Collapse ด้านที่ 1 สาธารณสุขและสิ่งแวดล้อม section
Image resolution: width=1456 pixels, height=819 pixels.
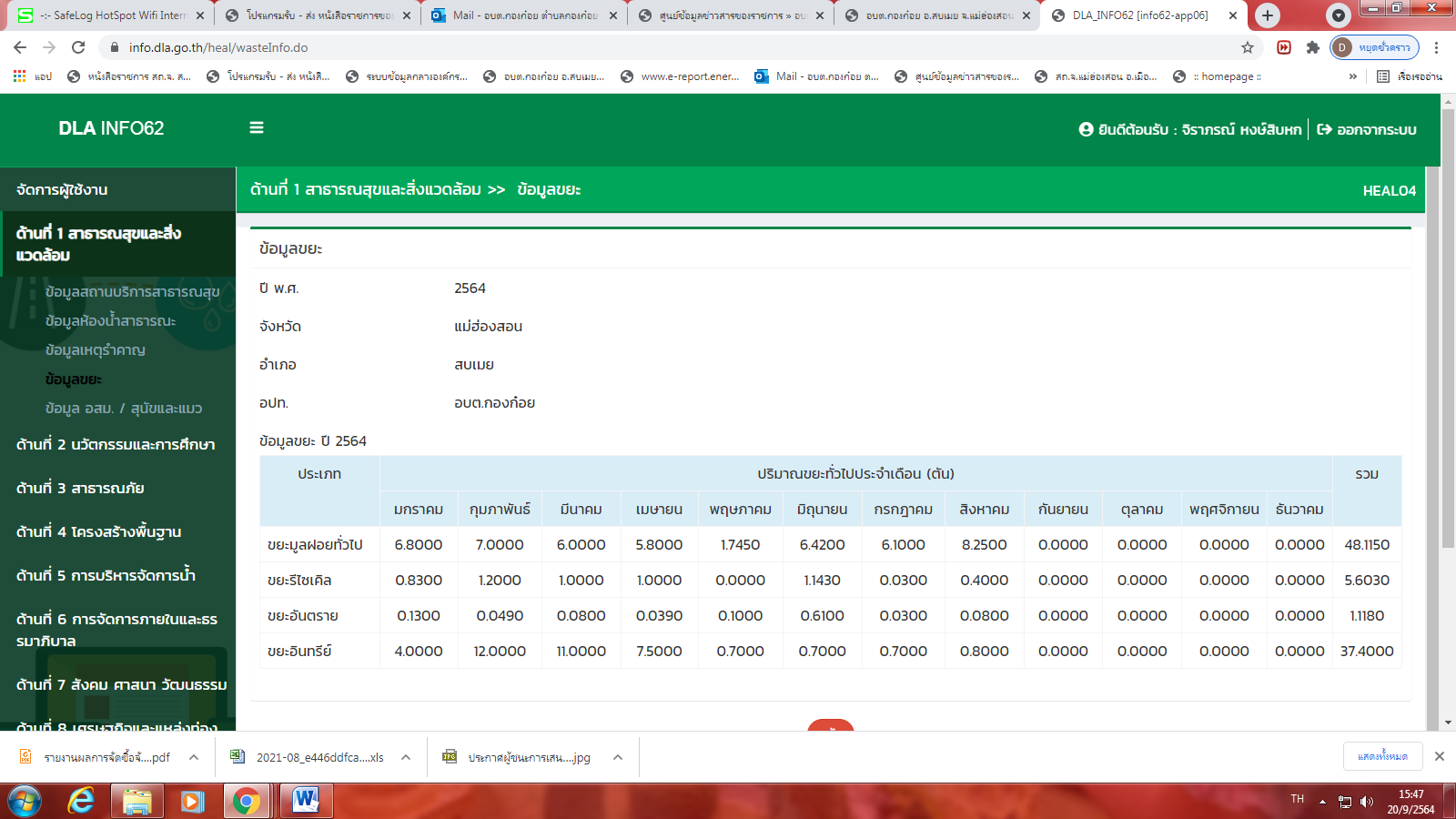(117, 244)
